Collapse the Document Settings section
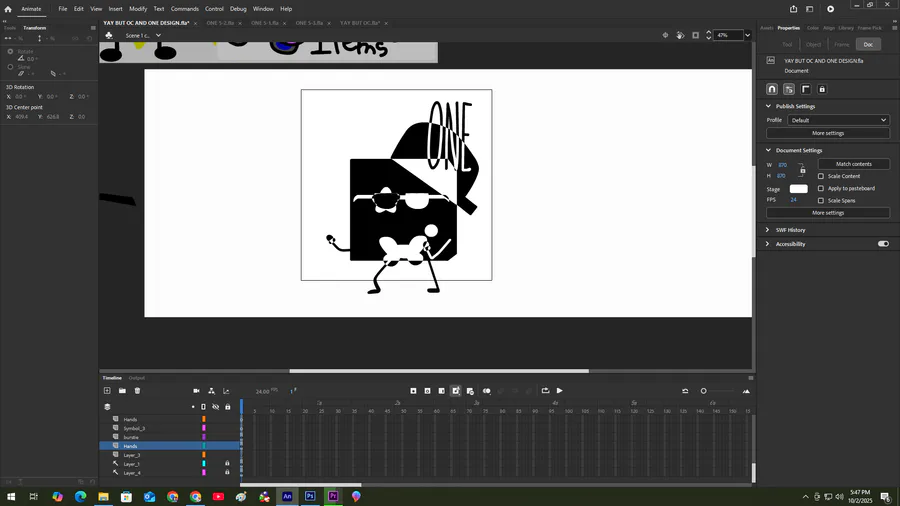Viewport: 900px width, 506px height. (769, 150)
